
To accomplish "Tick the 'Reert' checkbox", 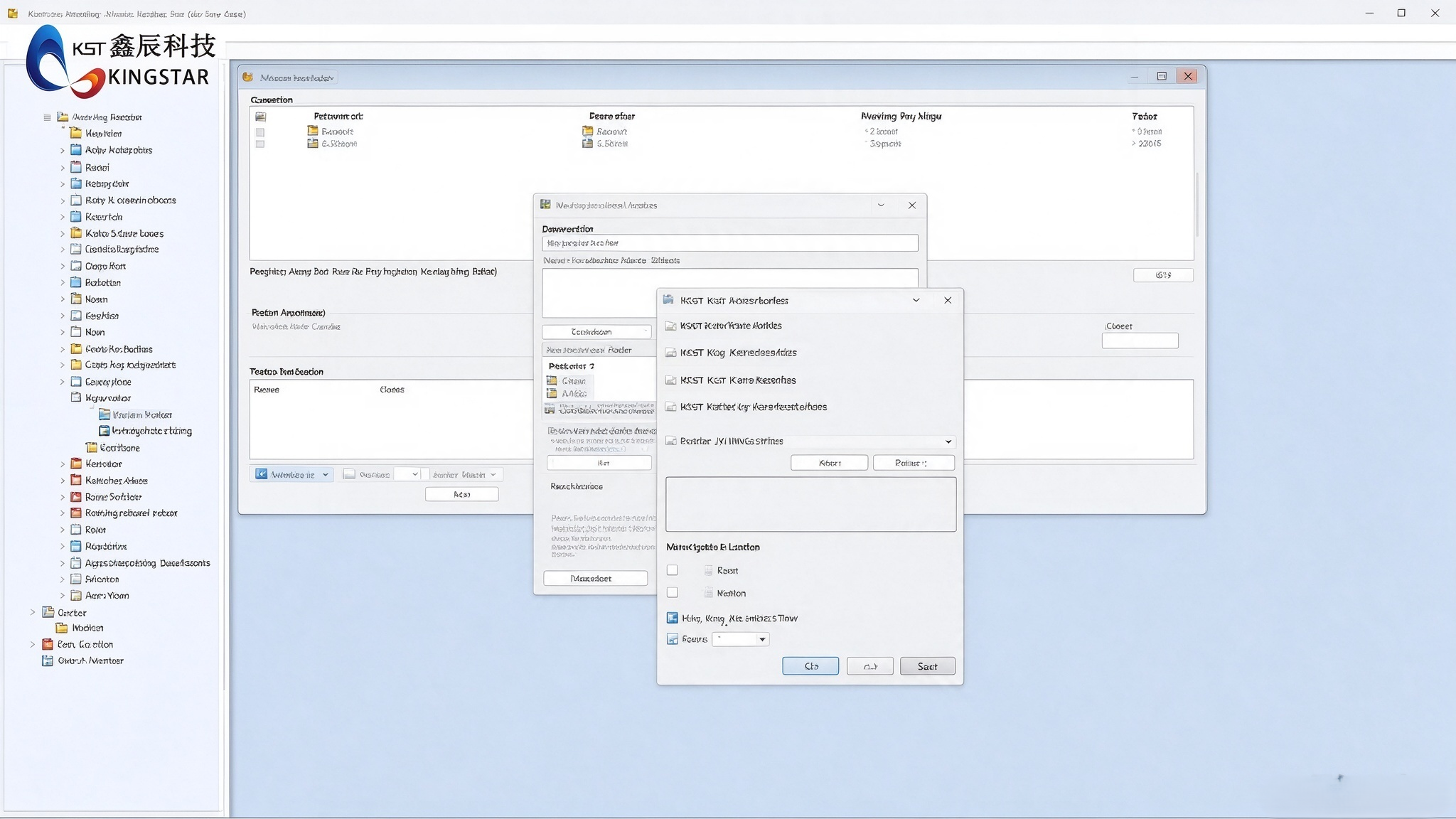I will point(672,570).
